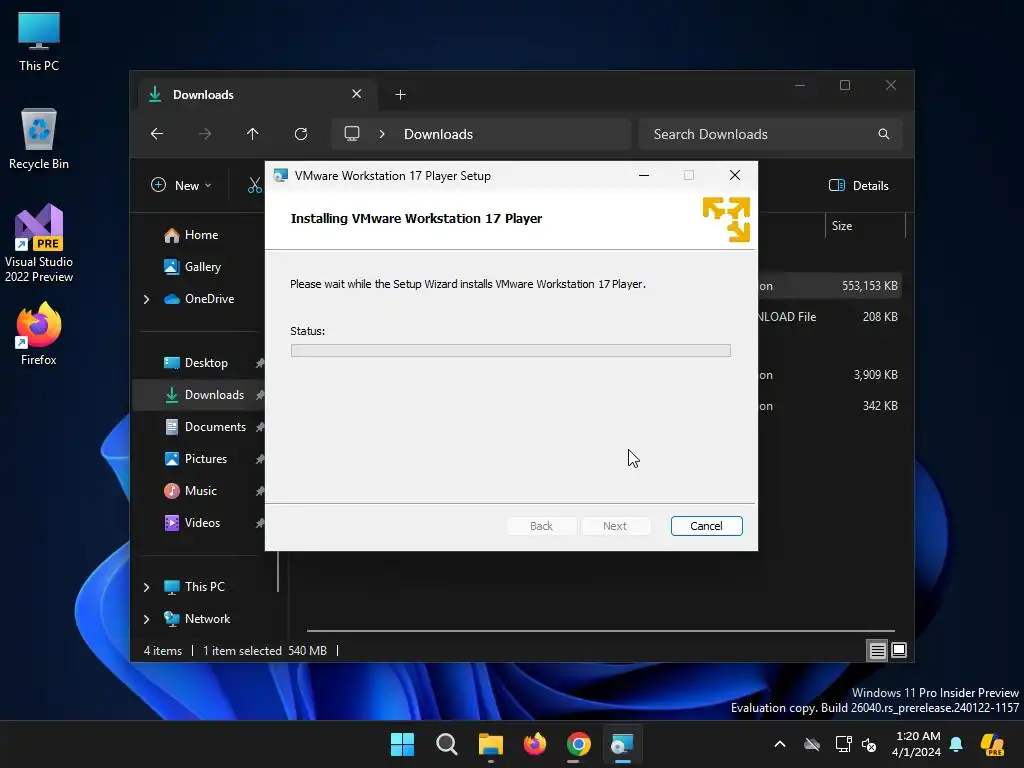Refresh the Downloads folder
Image resolution: width=1024 pixels, height=768 pixels.
point(301,134)
